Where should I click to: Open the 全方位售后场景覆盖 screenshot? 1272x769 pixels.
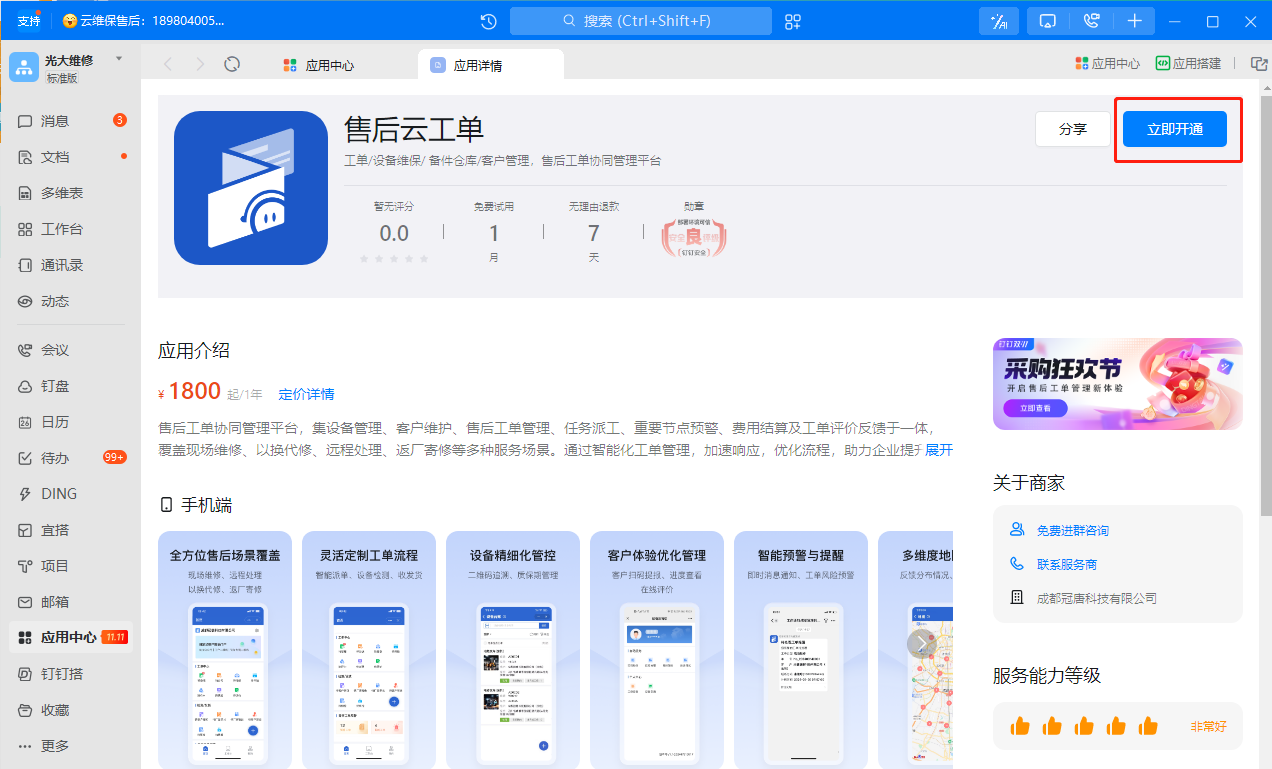click(x=225, y=650)
